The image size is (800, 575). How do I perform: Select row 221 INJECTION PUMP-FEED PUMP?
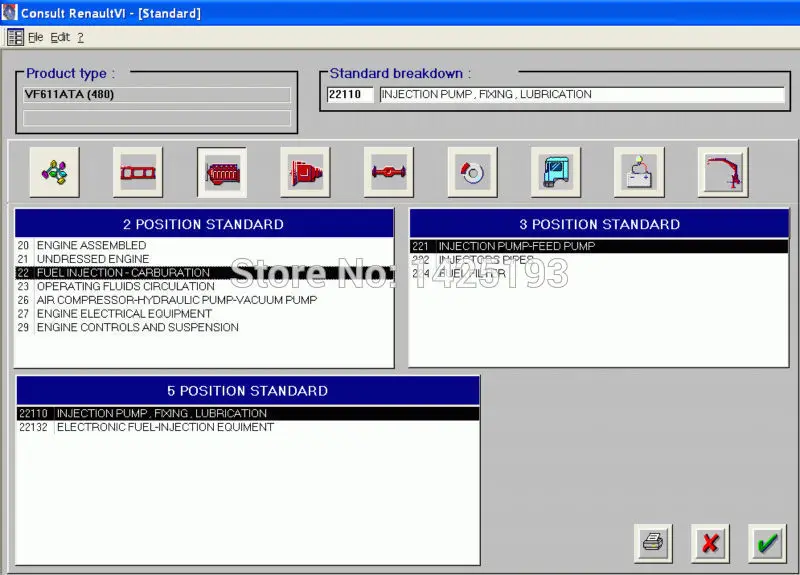pyautogui.click(x=599, y=246)
